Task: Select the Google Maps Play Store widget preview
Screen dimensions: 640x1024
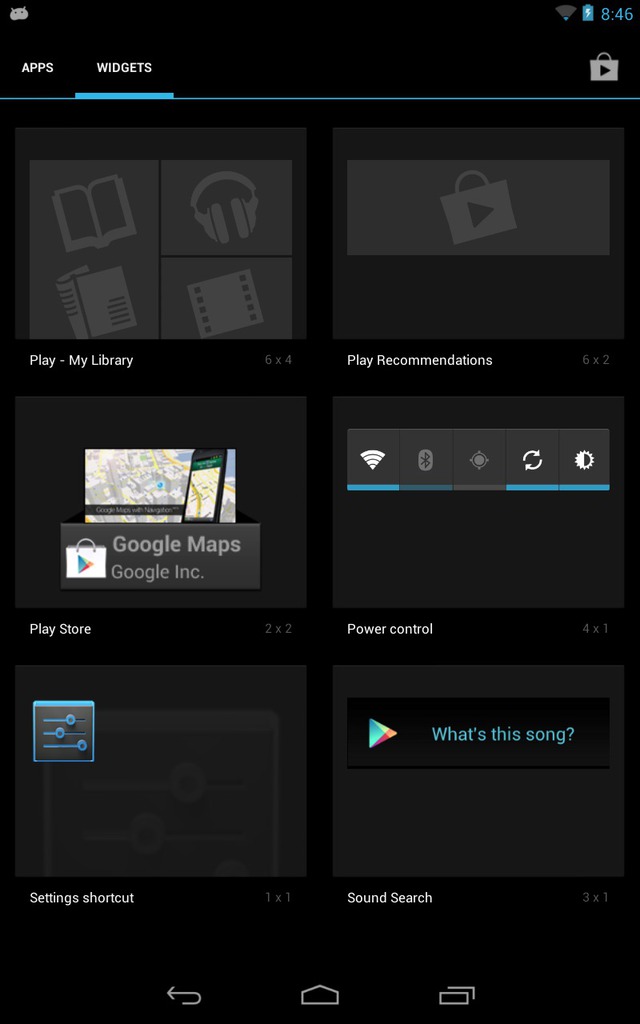Action: [161, 519]
